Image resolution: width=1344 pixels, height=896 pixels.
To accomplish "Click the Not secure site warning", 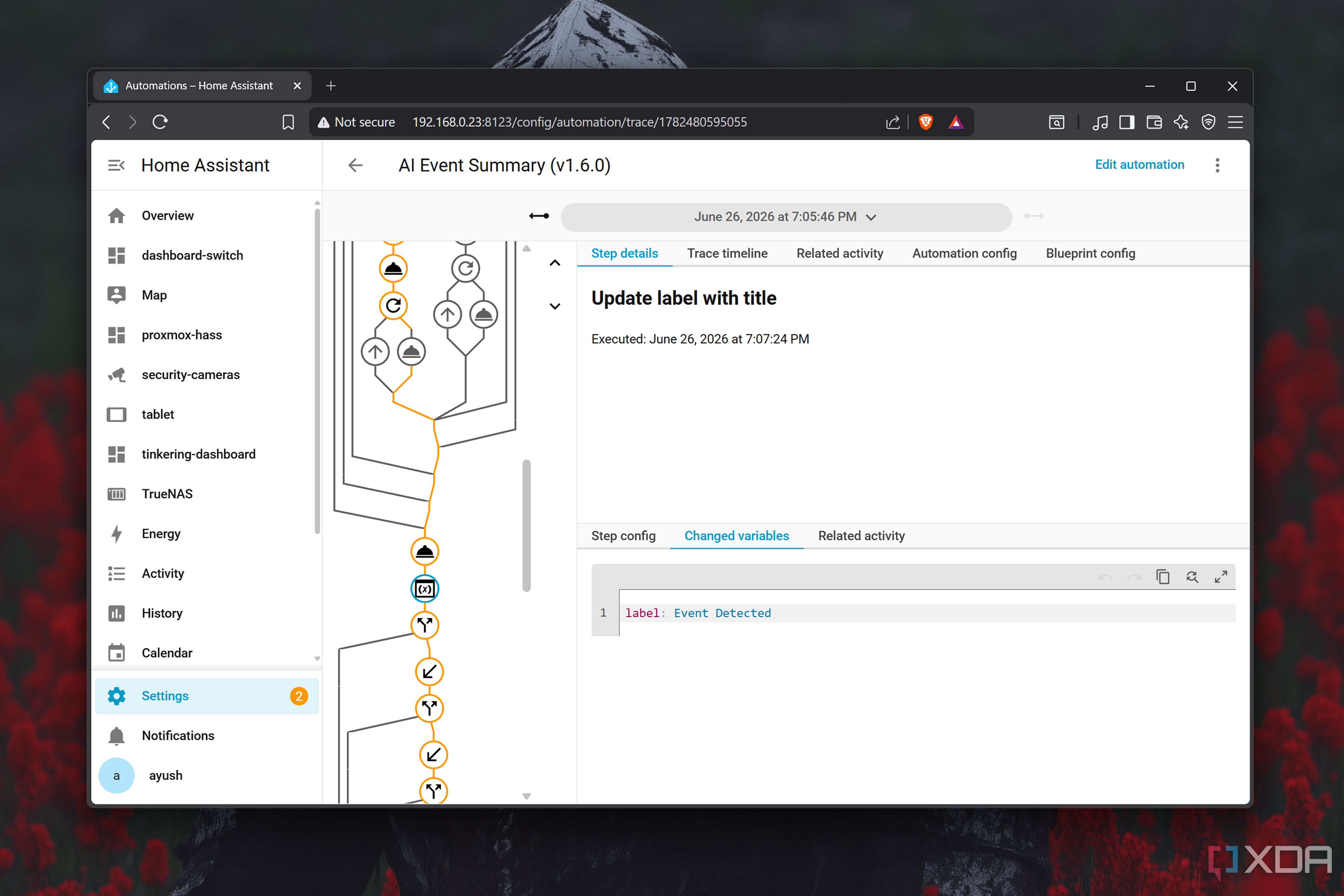I will tap(356, 122).
